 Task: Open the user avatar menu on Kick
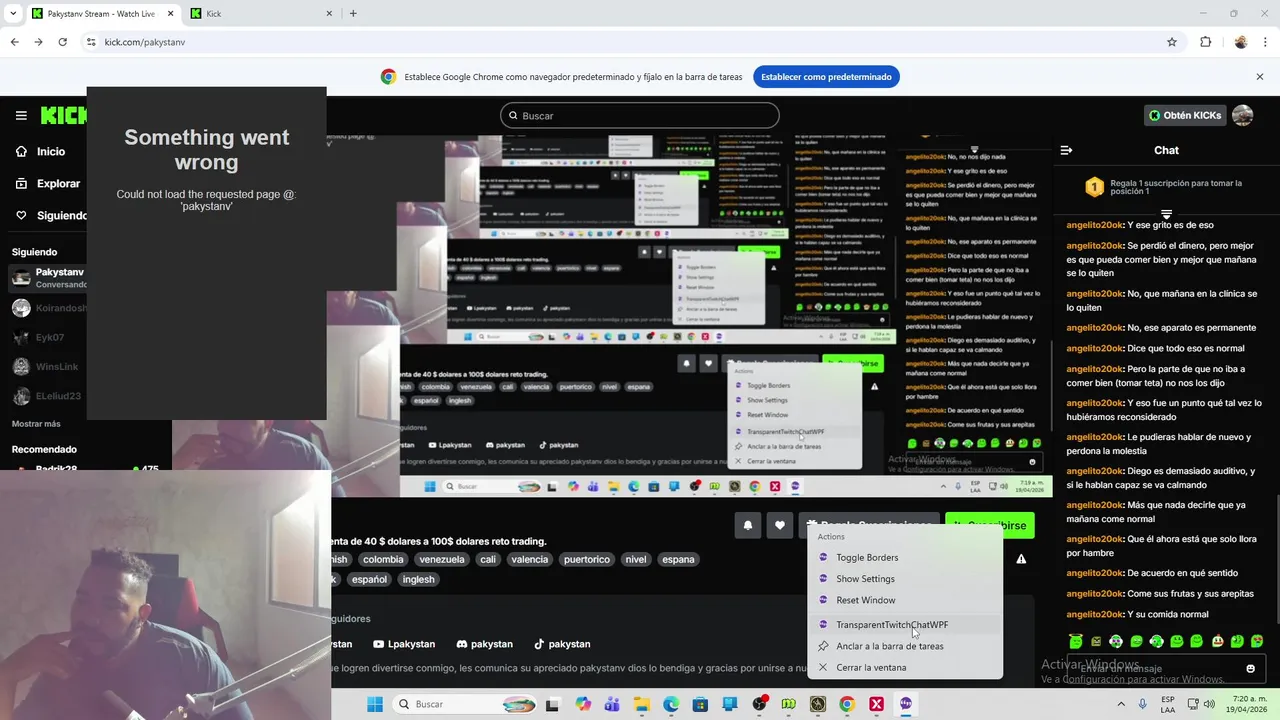[x=1242, y=115]
